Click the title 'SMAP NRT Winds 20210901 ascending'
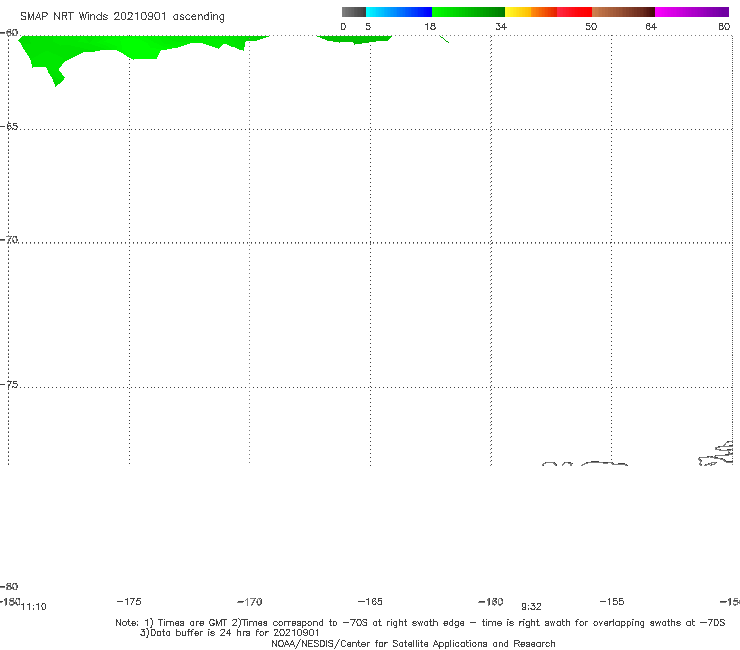This screenshot has height=650, width=740. click(x=122, y=17)
